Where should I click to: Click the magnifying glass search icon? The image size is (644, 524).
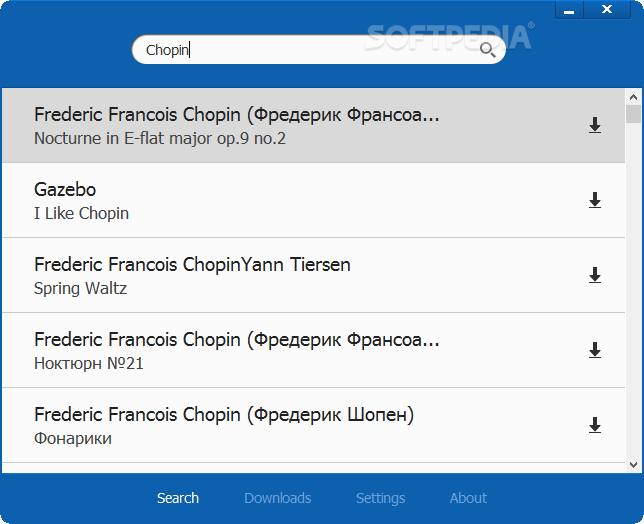pos(488,50)
